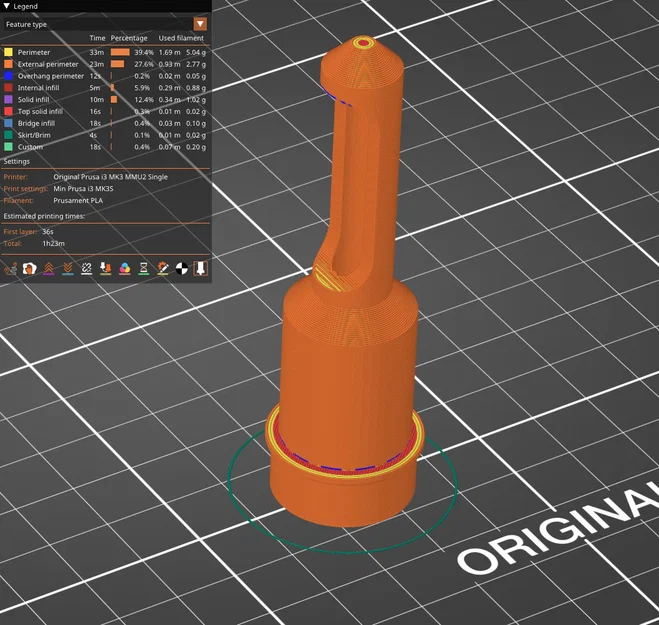
Task: Collapse the Legend panel triangle
Action: pos(6,6)
